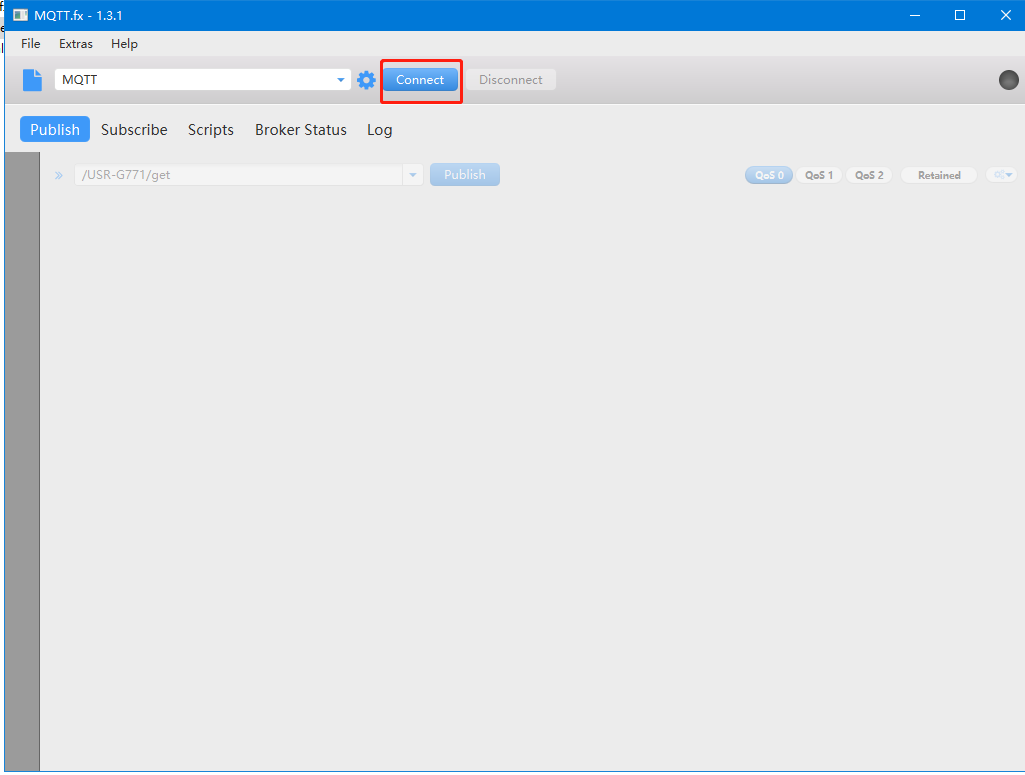Click the /USR-G771/get topic input field
Viewport: 1025px width, 775px height.
point(239,174)
